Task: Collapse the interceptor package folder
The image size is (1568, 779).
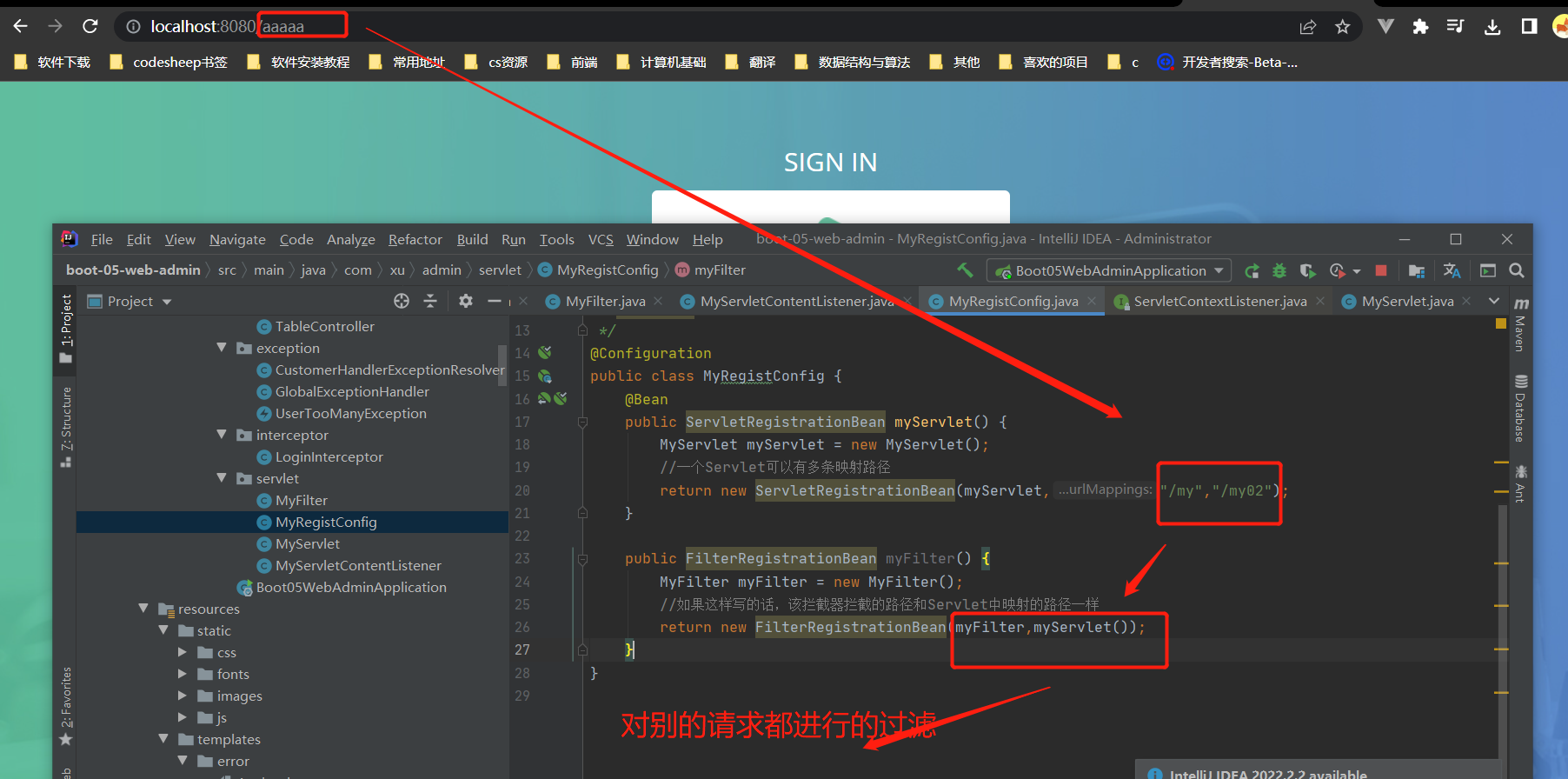Action: pyautogui.click(x=222, y=434)
